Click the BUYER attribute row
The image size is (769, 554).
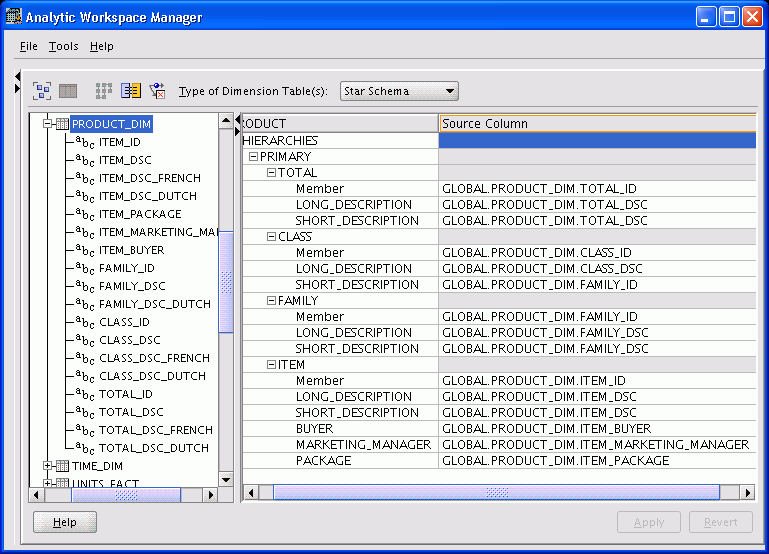tap(340, 428)
